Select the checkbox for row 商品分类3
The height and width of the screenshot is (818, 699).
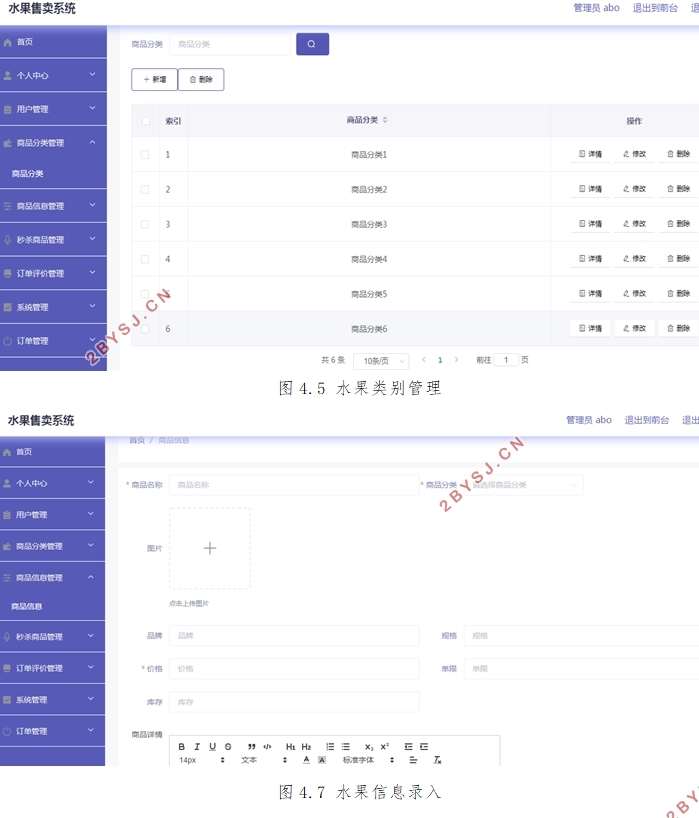(x=145, y=224)
